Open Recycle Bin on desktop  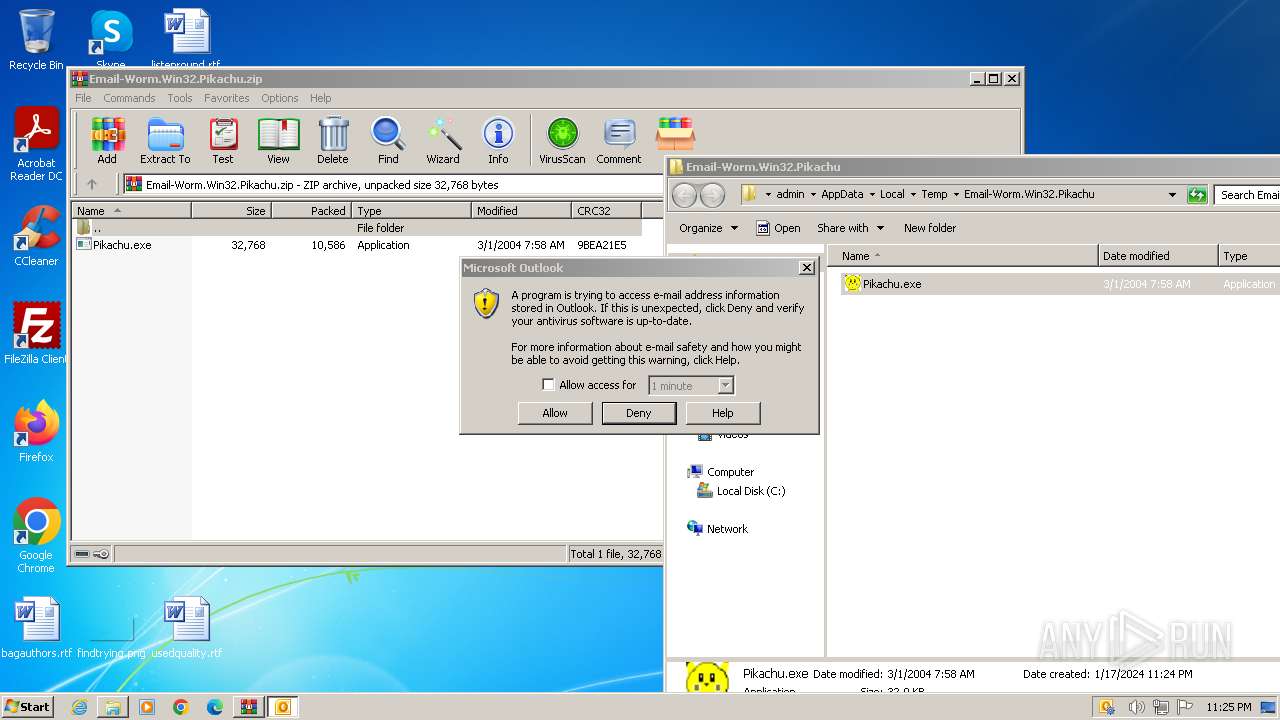pyautogui.click(x=36, y=40)
